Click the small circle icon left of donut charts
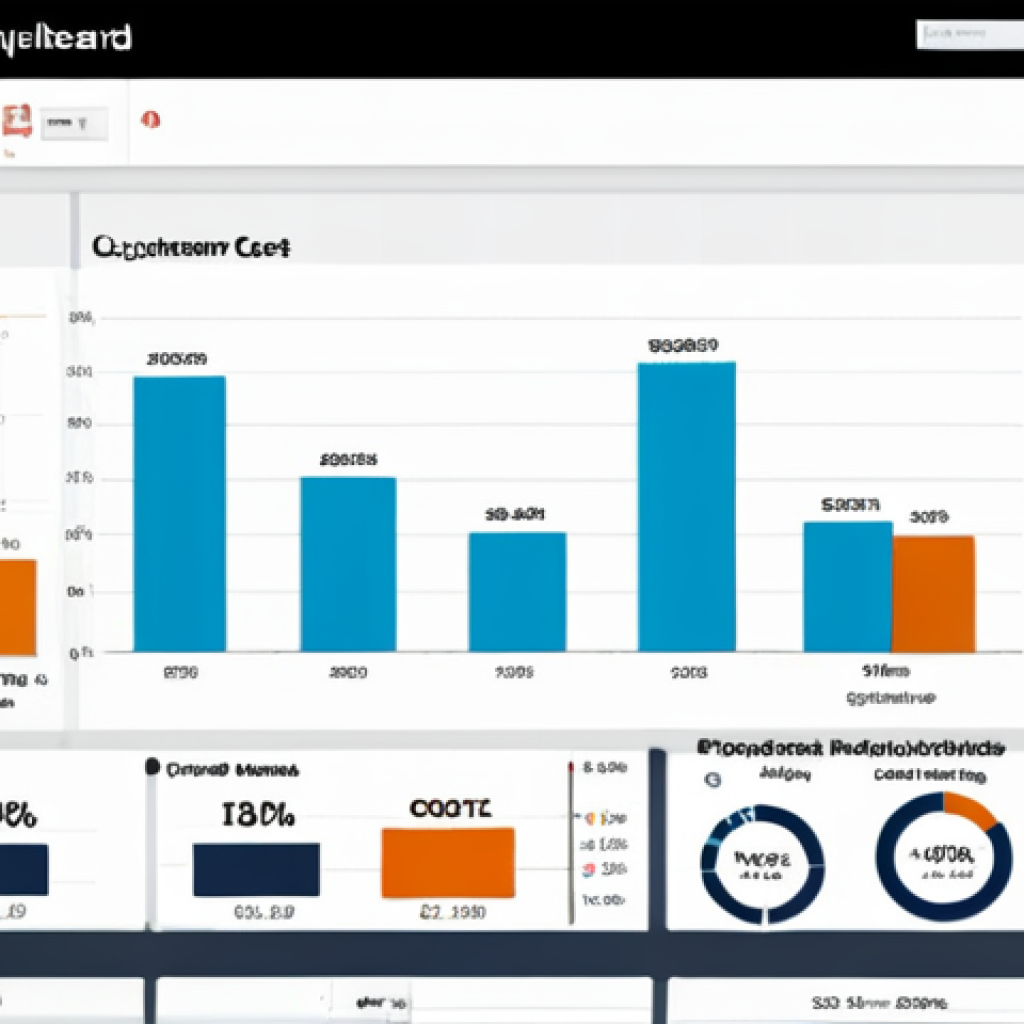Screen dimensions: 1024x1024 pyautogui.click(x=712, y=779)
